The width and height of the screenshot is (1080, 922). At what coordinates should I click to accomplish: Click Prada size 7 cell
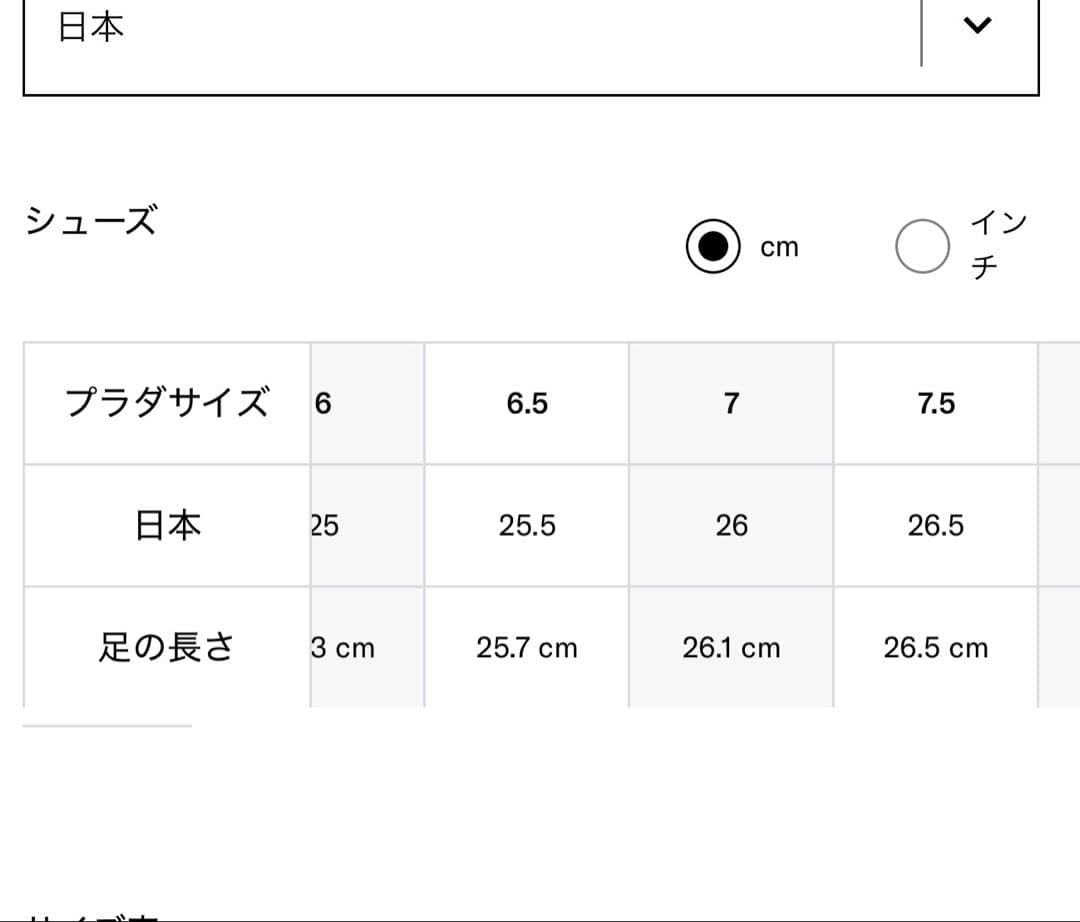[x=731, y=403]
